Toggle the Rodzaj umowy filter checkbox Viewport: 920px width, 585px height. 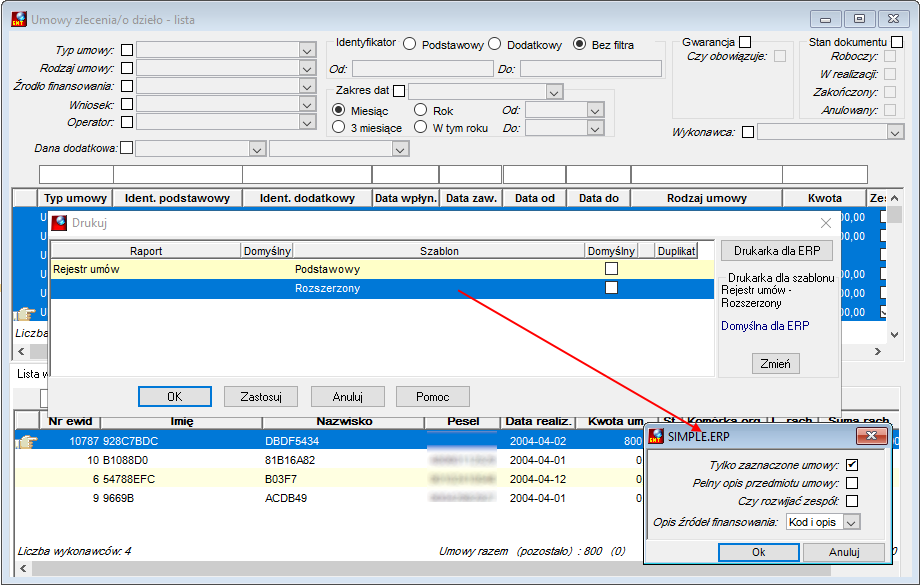click(127, 68)
